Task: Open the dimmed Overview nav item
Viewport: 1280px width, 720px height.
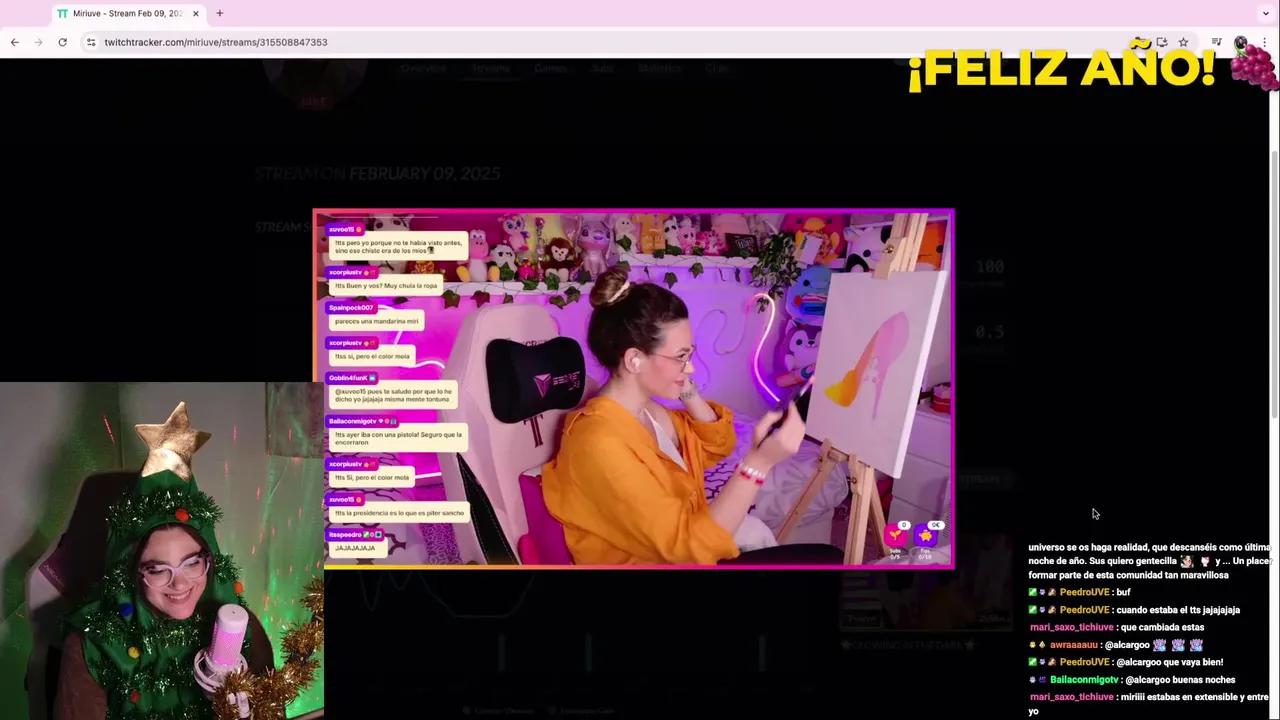Action: click(x=423, y=68)
